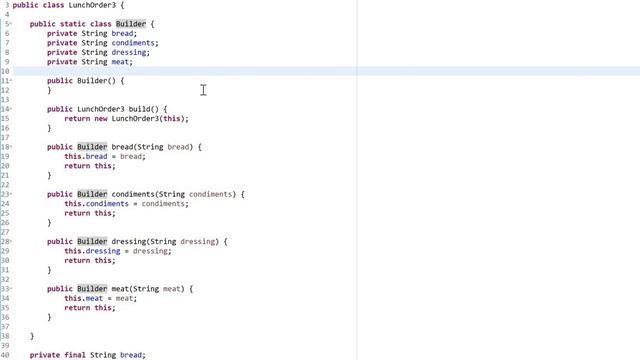Click the highlighted Builder return type on line 18
Screen dimensions: 640x360
coord(92,147)
